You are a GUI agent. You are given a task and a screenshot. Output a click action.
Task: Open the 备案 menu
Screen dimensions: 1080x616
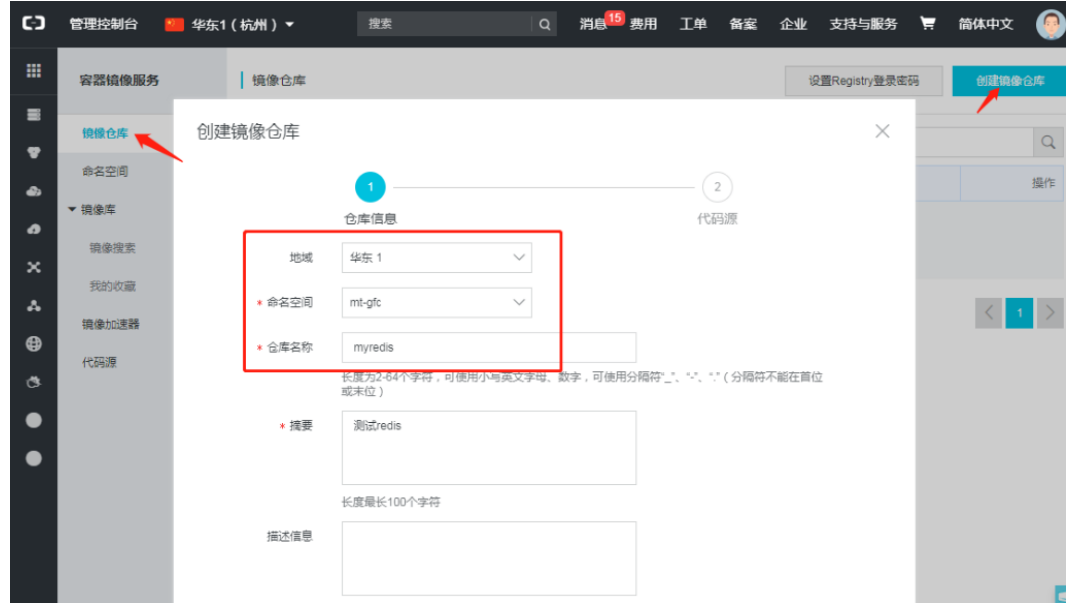(743, 24)
